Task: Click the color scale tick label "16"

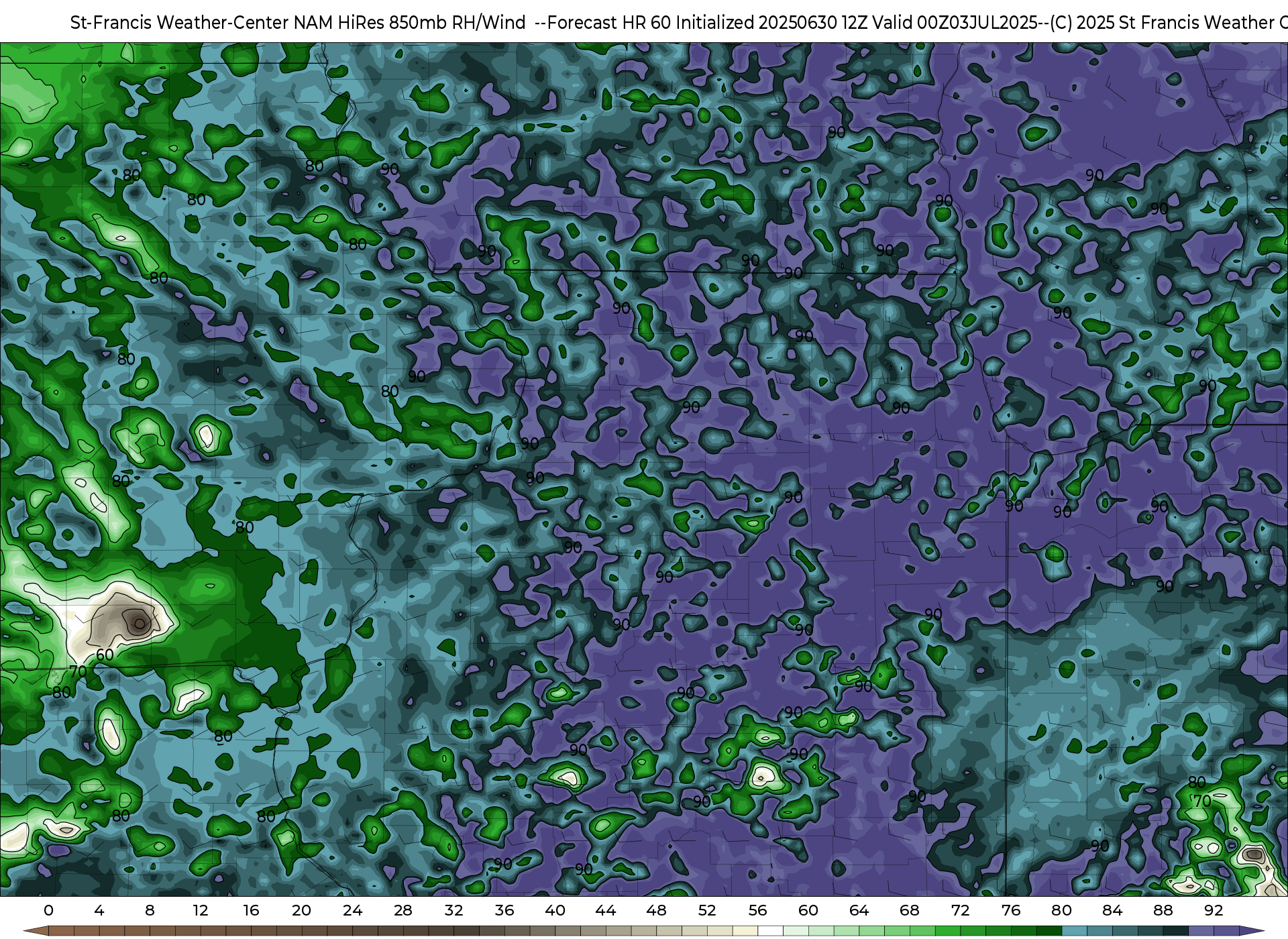Action: [x=251, y=910]
